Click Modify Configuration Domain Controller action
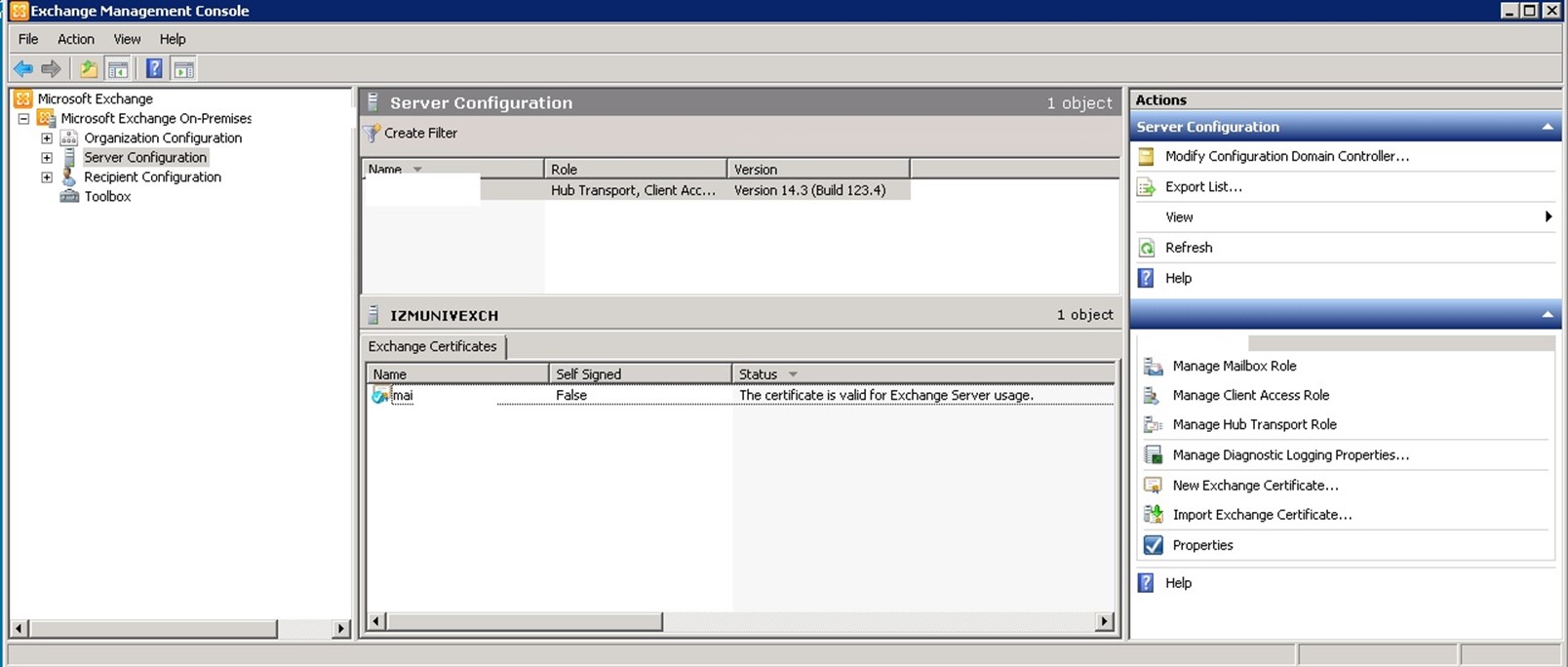 [x=1287, y=156]
